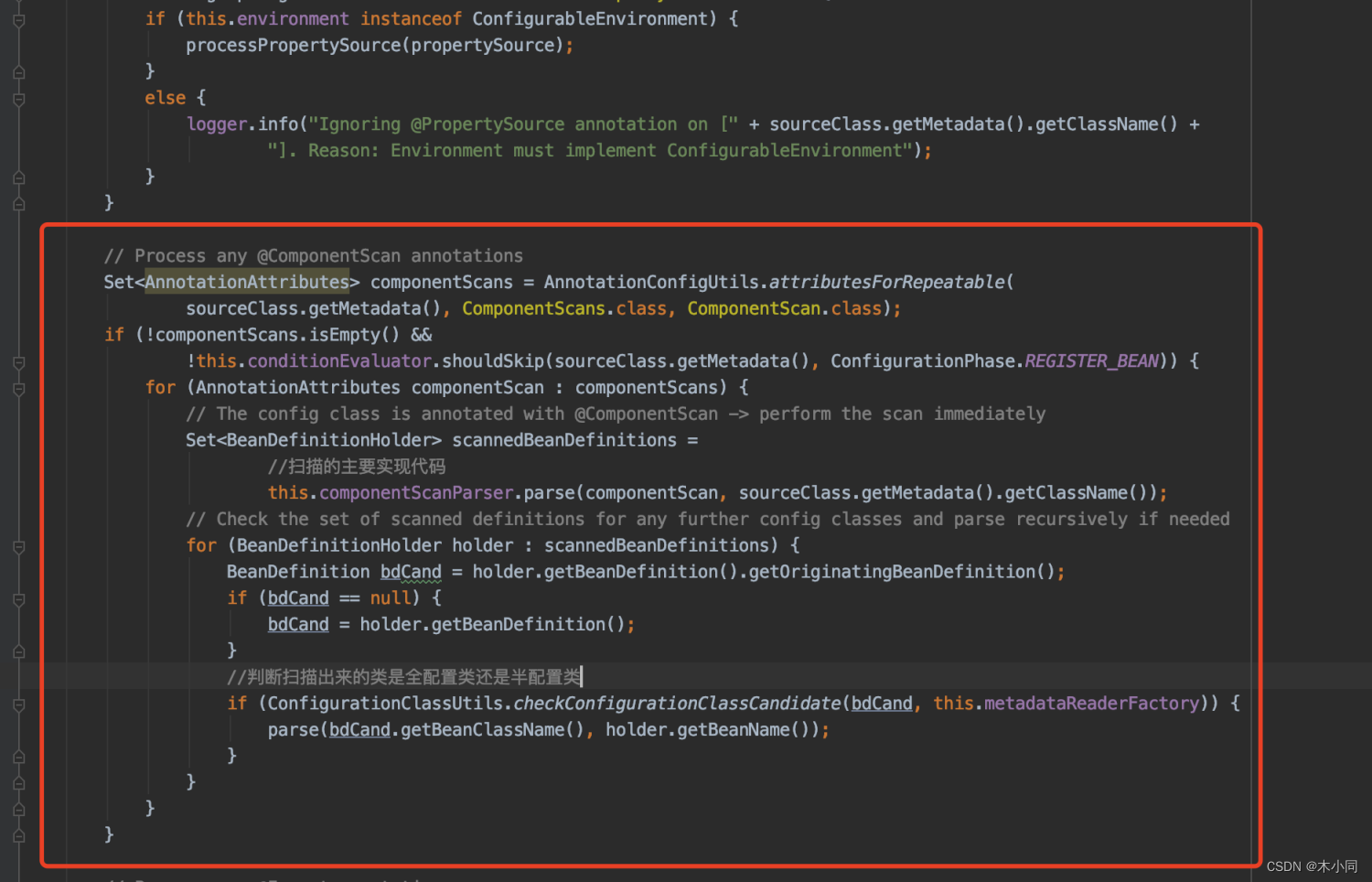Click 'ComponentScan.class' argument
Image resolution: width=1372 pixels, height=882 pixels.
coord(785,309)
